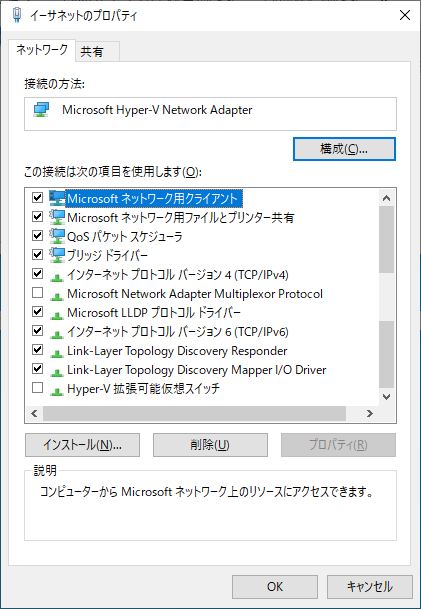Click the QoS パケット スケジューラ item icon
The image size is (421, 609).
click(57, 236)
